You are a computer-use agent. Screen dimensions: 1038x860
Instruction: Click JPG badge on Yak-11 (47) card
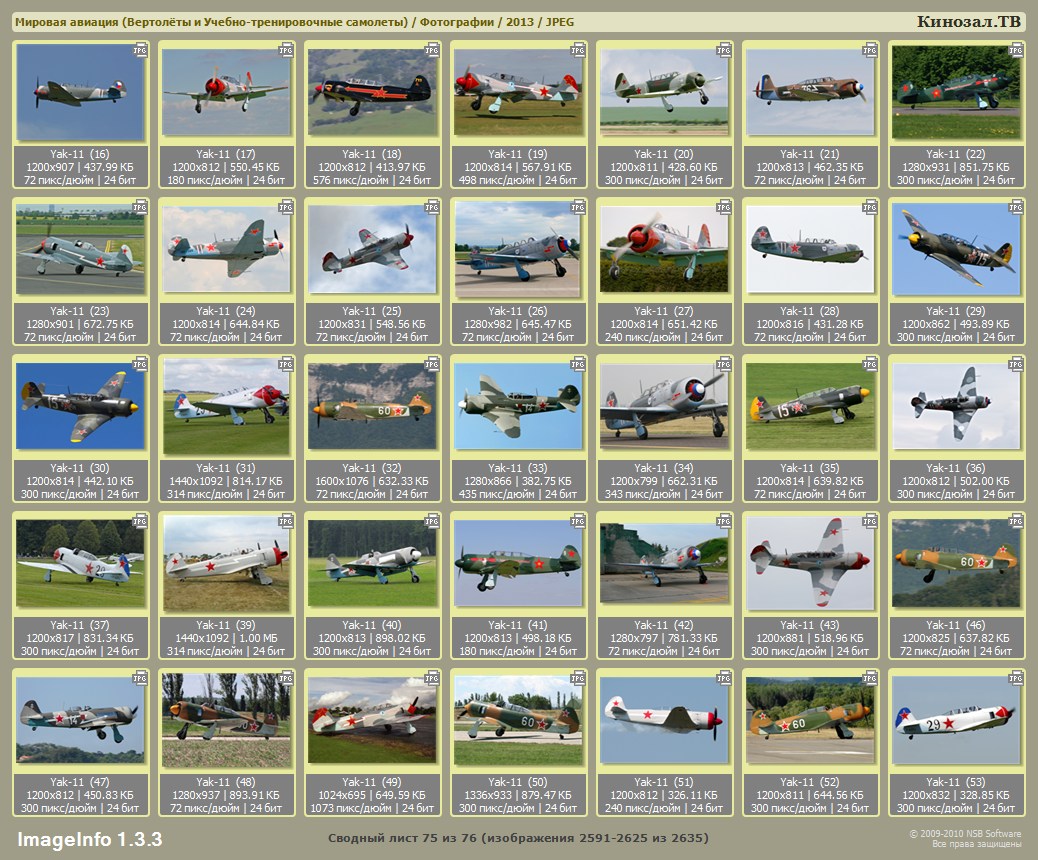[140, 678]
